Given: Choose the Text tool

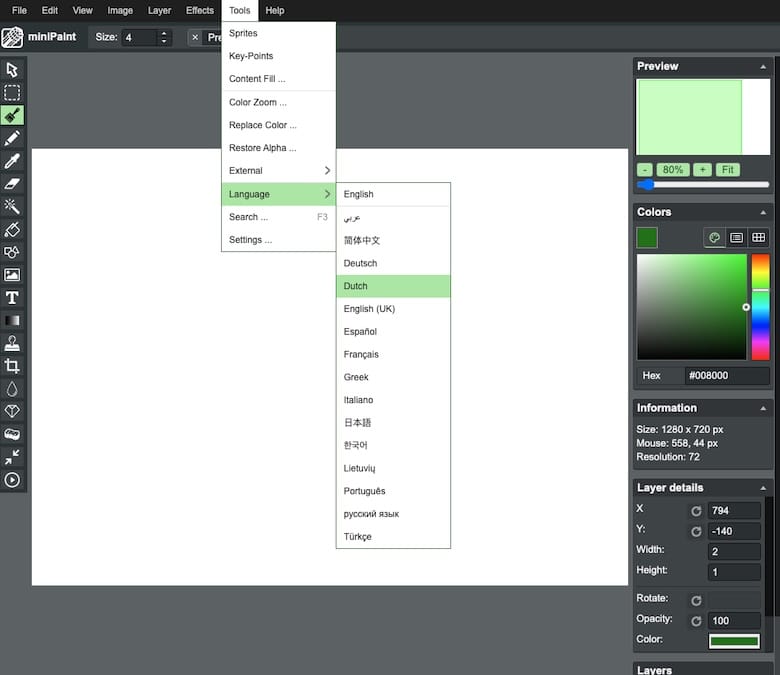Looking at the screenshot, I should tap(12, 297).
